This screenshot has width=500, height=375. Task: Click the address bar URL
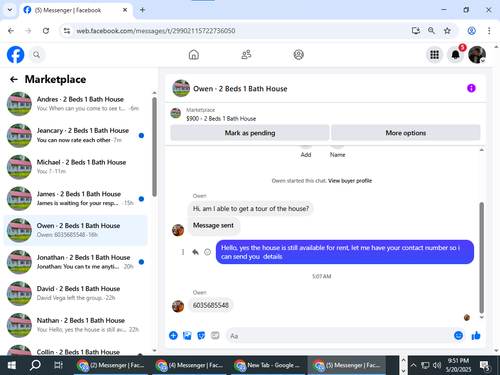coord(156,31)
